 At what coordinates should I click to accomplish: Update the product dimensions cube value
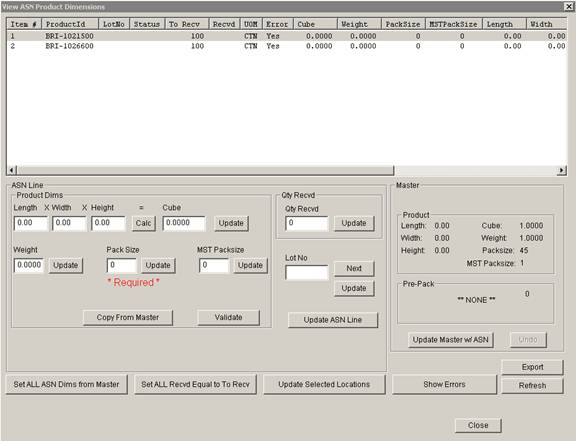(x=231, y=223)
